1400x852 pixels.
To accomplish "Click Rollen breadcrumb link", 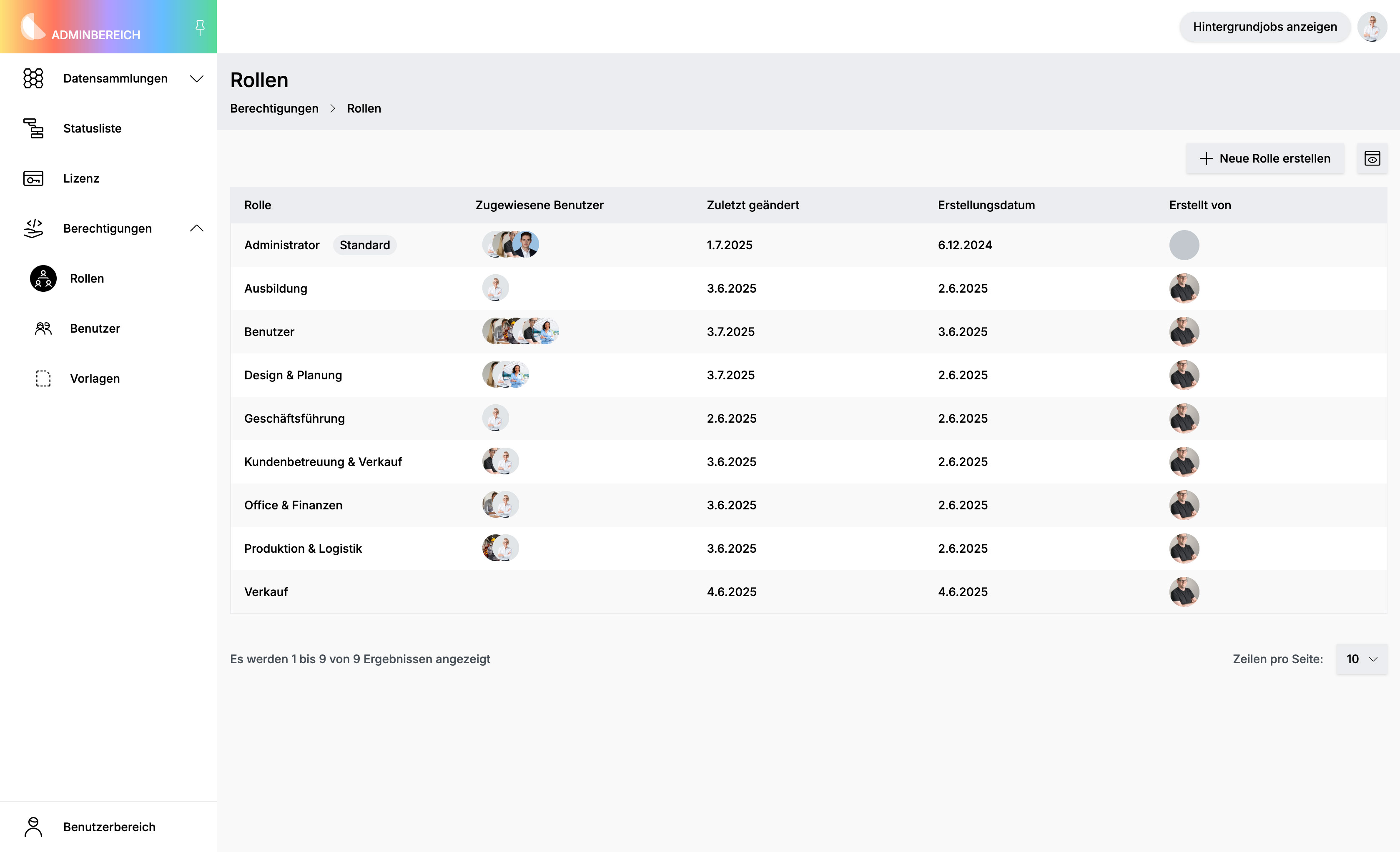I will click(364, 108).
